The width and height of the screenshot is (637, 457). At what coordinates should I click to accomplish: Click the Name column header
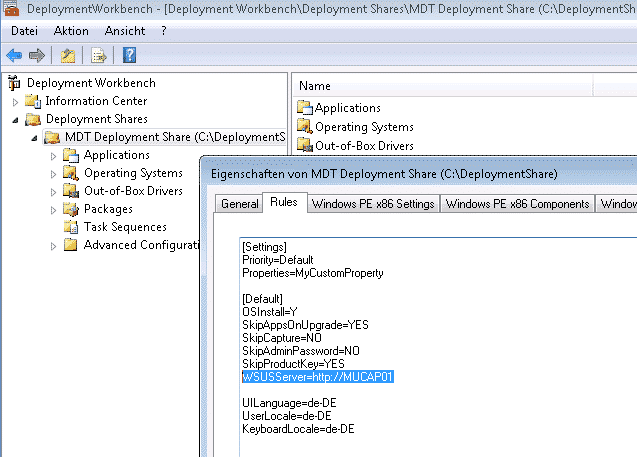point(443,86)
